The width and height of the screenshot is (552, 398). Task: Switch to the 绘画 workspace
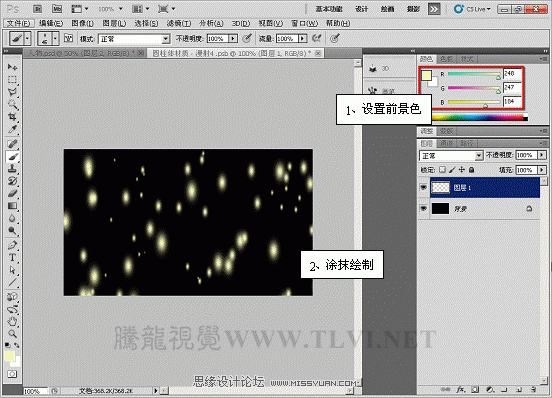[x=387, y=9]
